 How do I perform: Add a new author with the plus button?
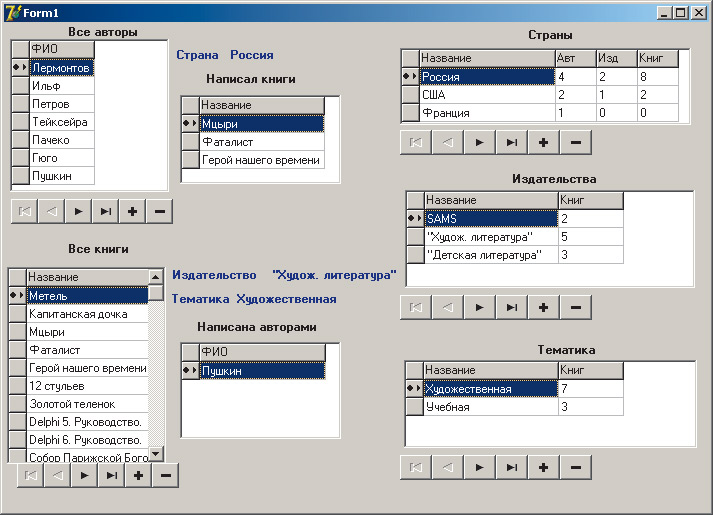click(x=132, y=211)
